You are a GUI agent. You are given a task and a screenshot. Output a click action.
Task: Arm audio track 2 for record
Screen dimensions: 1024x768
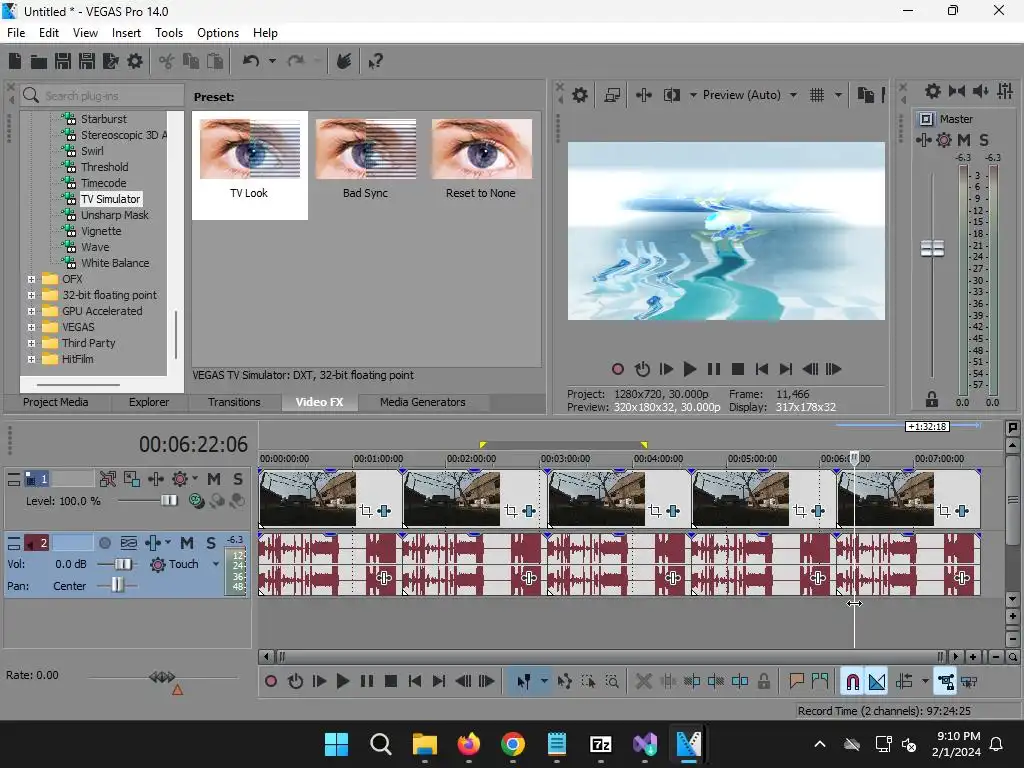pos(104,543)
